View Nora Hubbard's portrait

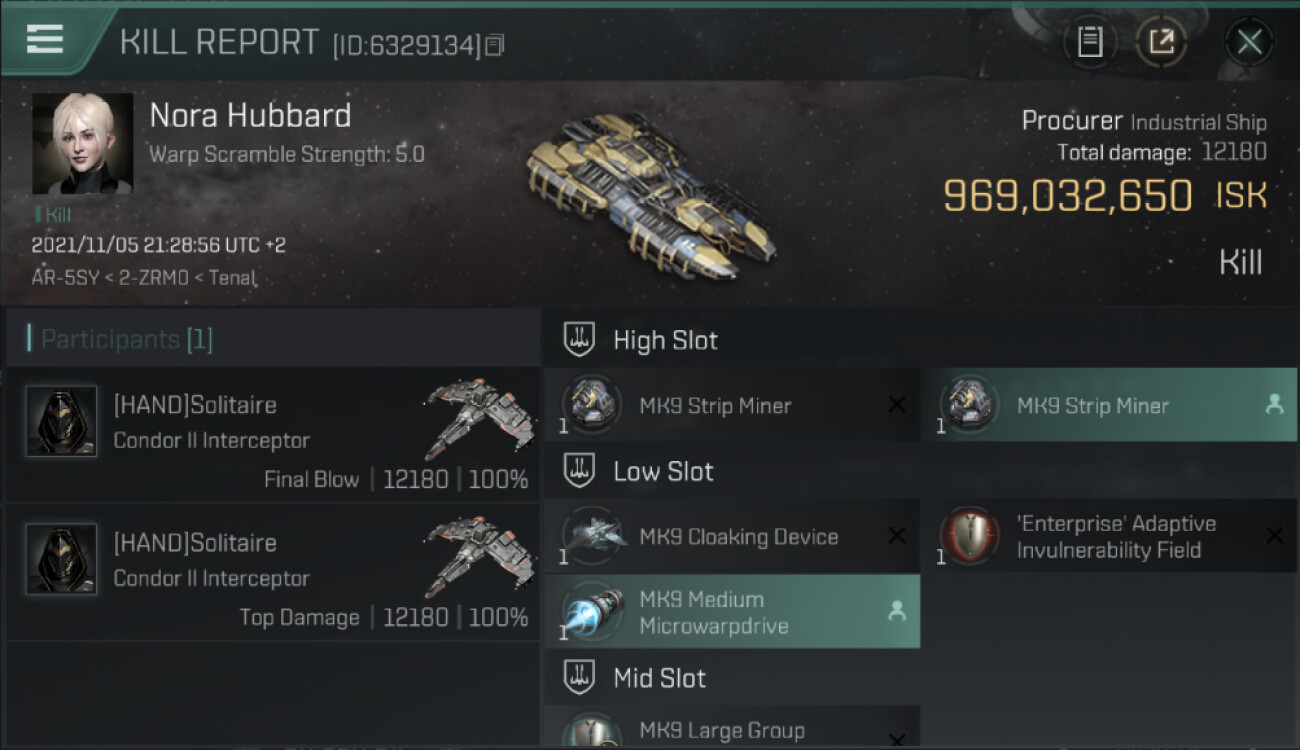tap(82, 144)
